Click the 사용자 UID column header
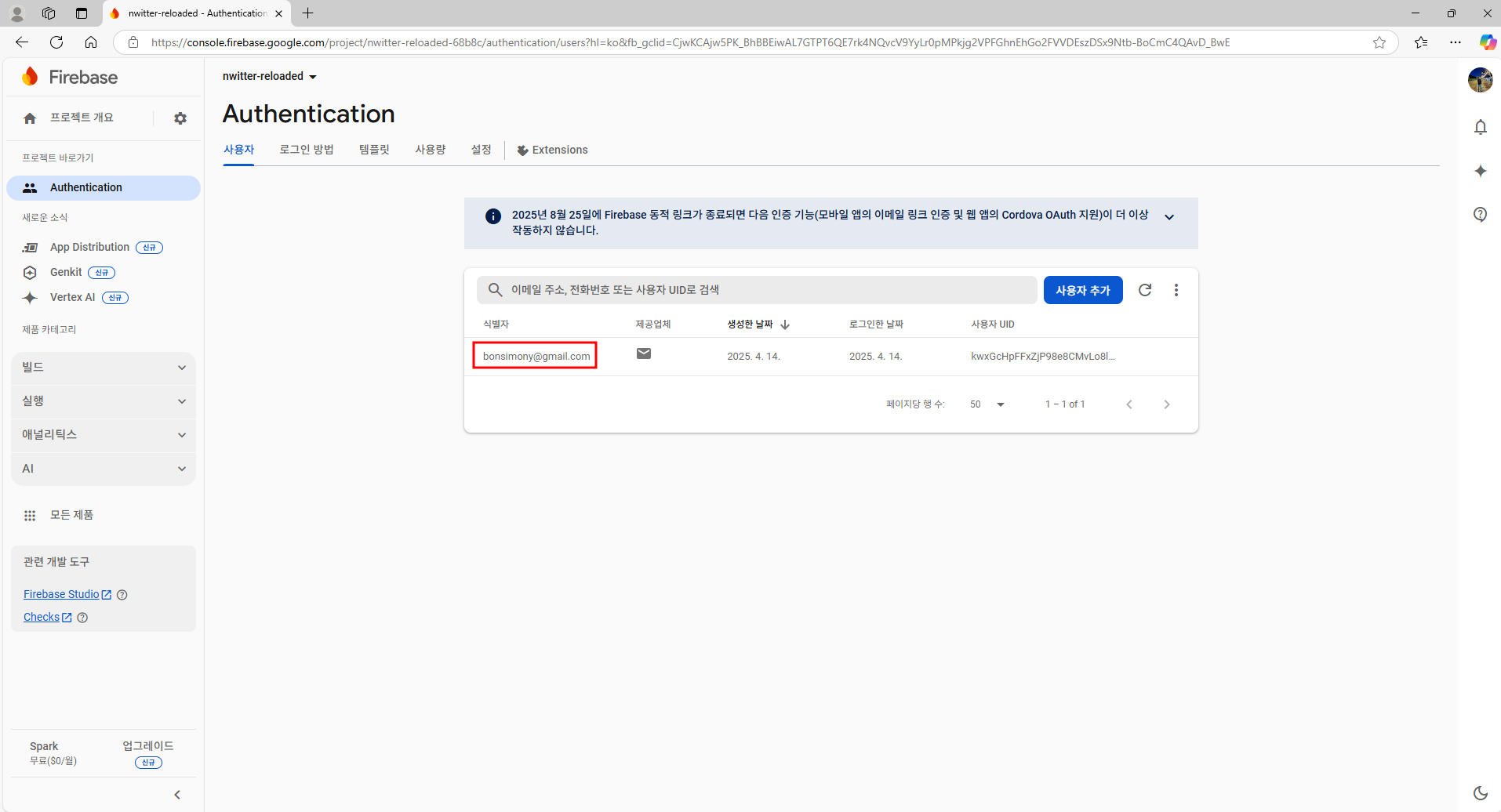This screenshot has width=1501, height=812. (993, 324)
